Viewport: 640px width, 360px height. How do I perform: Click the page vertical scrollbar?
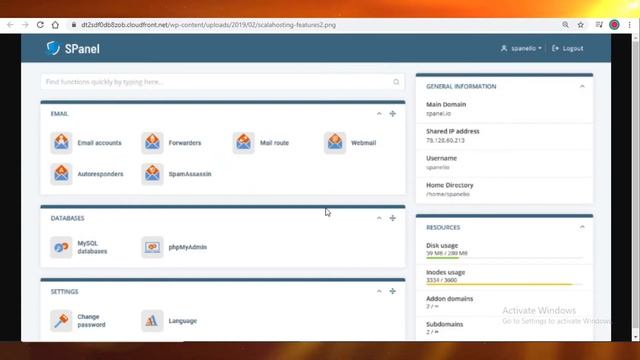pos(636,188)
